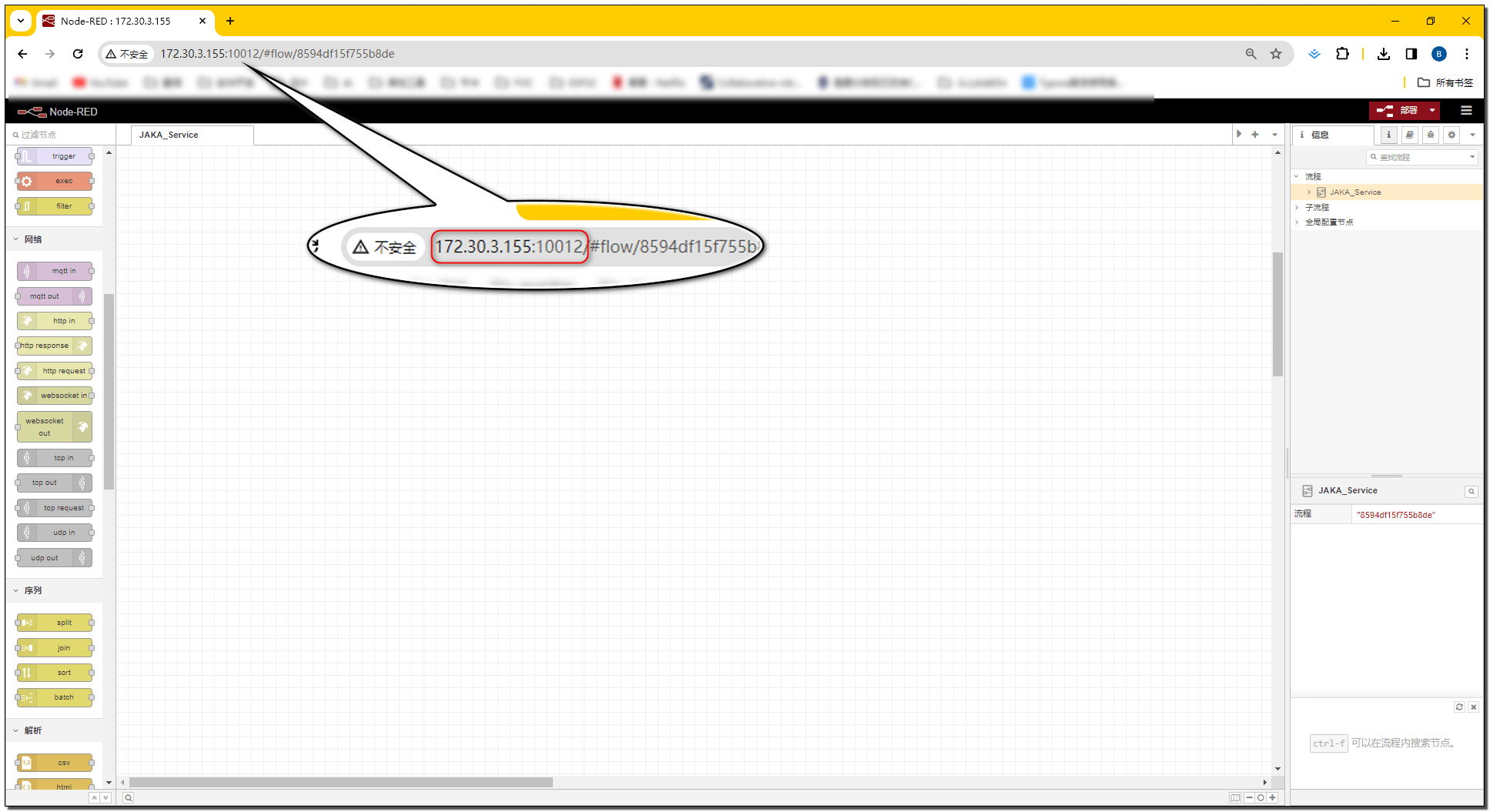Select the http request palette node
The height and width of the screenshot is (812, 1490).
(55, 371)
